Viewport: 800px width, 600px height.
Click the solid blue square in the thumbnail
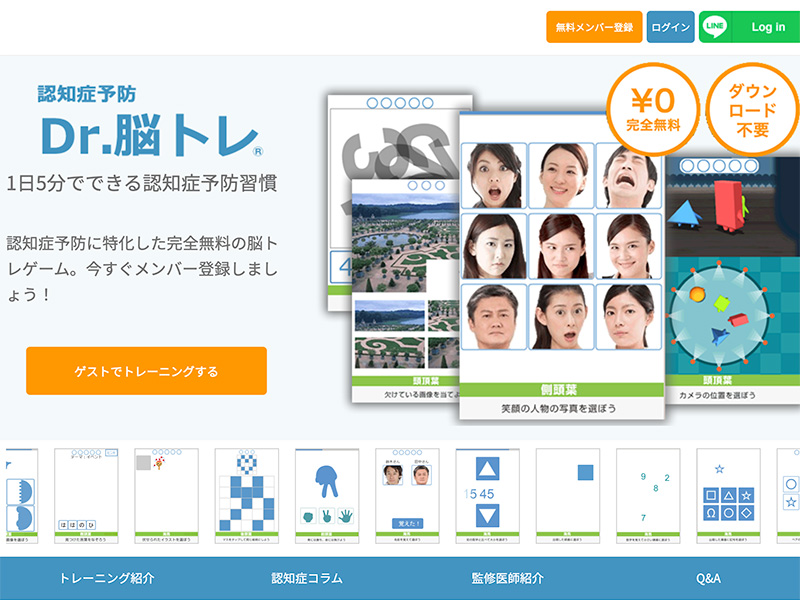(585, 472)
